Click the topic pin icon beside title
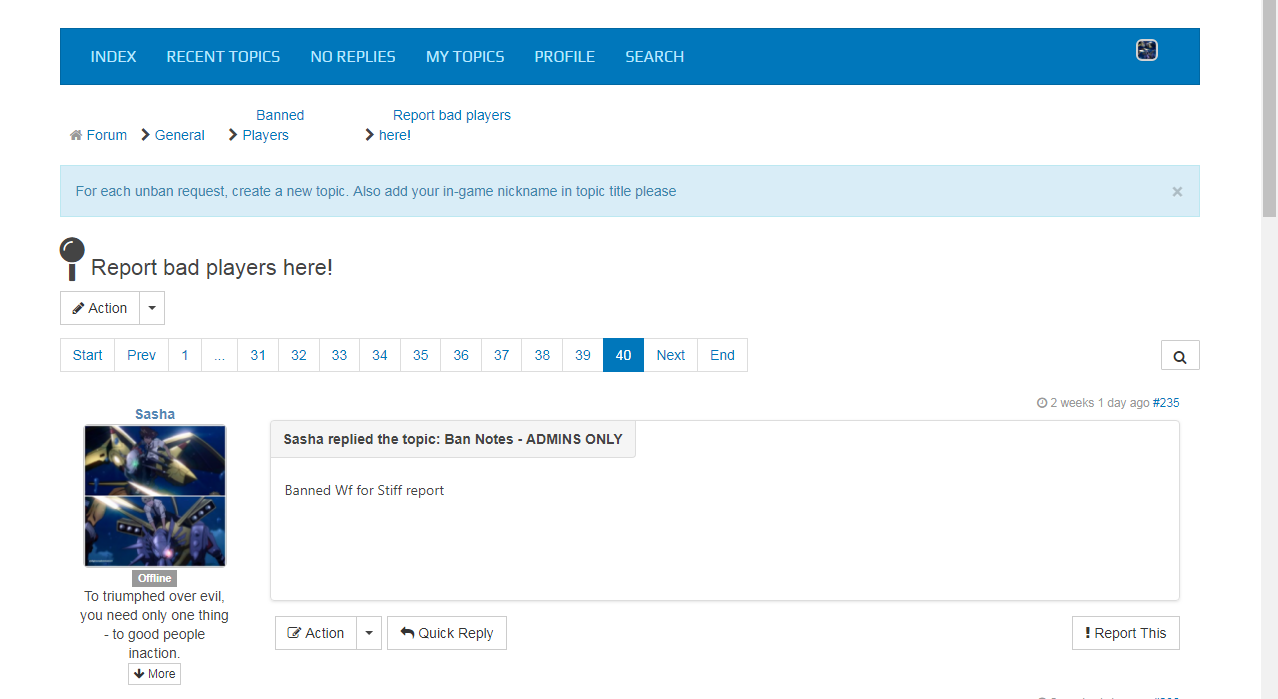Image resolution: width=1278 pixels, height=699 pixels. [x=73, y=259]
